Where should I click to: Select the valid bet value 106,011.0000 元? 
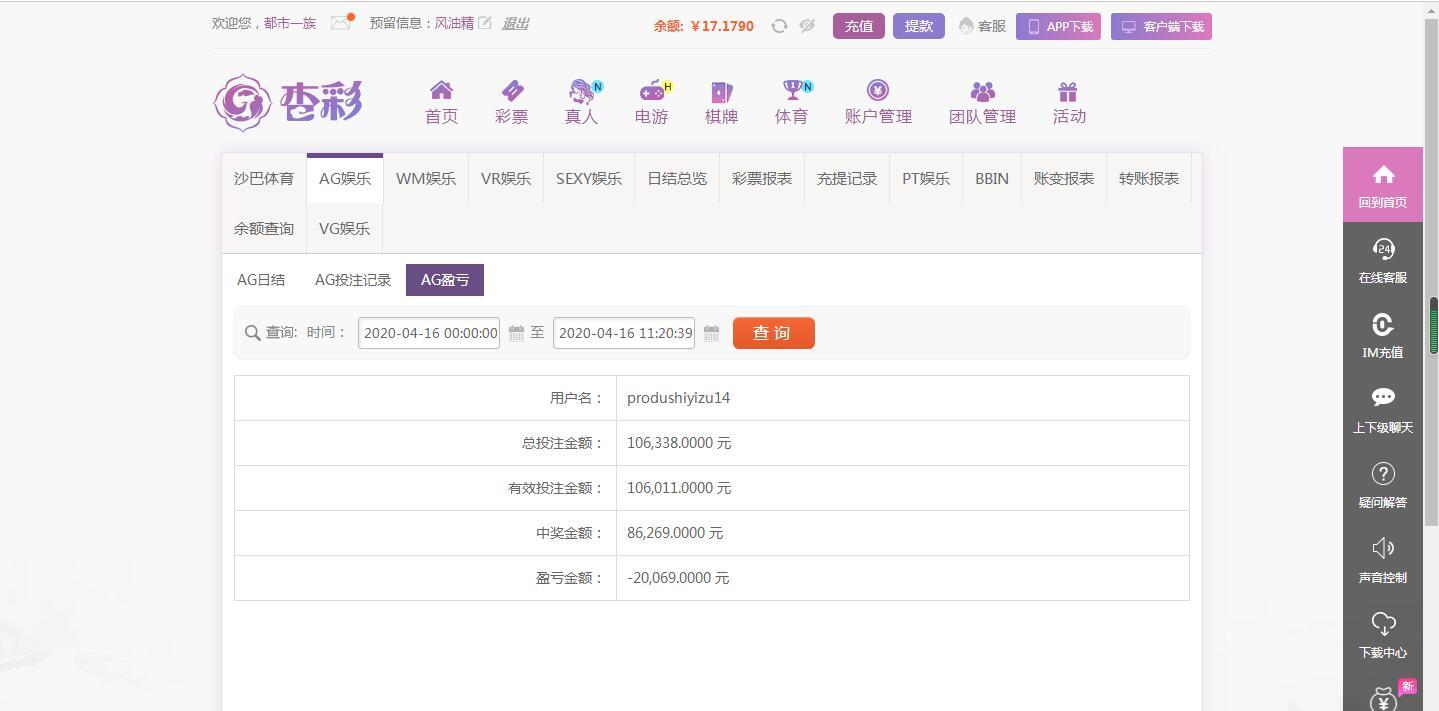[679, 488]
